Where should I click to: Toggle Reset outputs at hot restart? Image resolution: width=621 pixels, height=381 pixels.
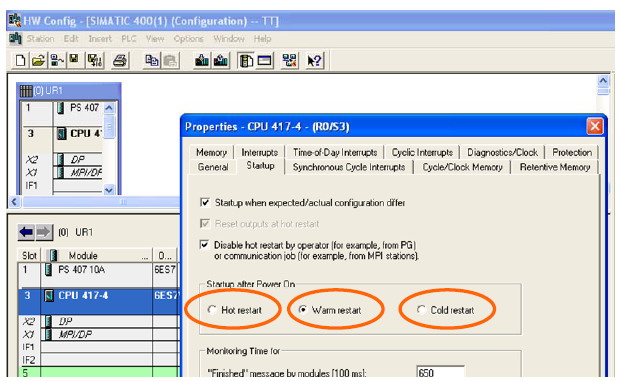[205, 224]
